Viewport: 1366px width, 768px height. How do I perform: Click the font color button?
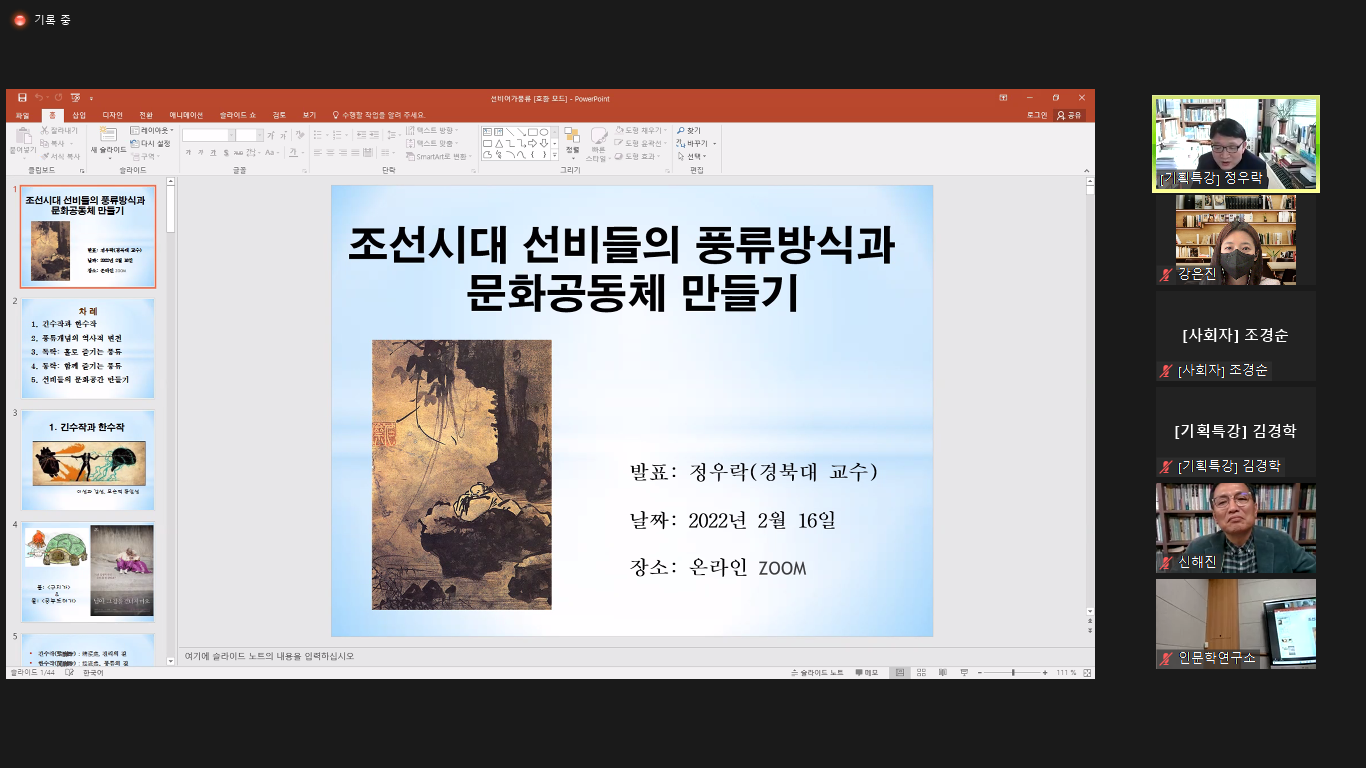coord(293,152)
